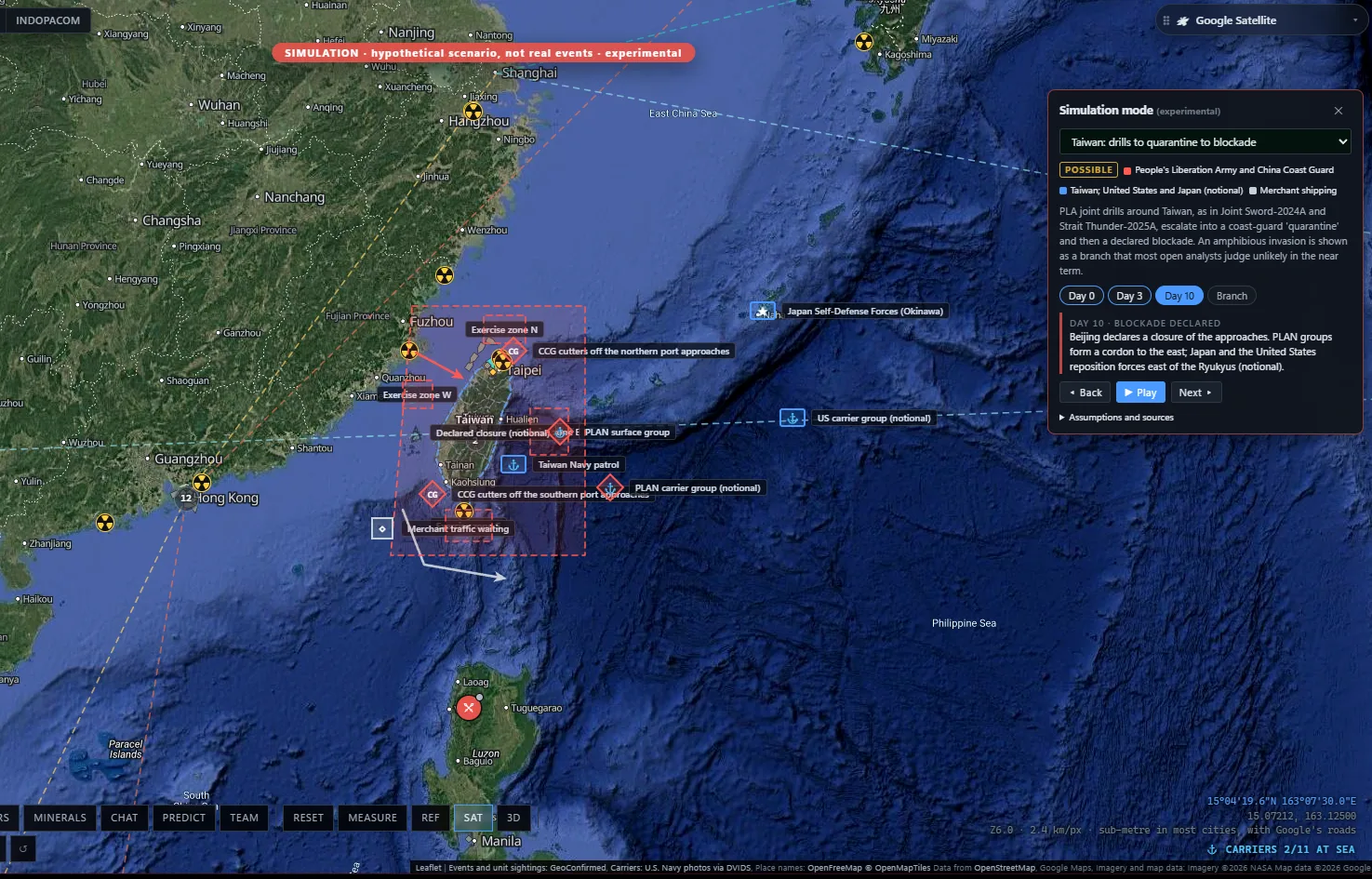
Task: Click the Japan Self-Defense Forces star marker
Action: tap(763, 311)
